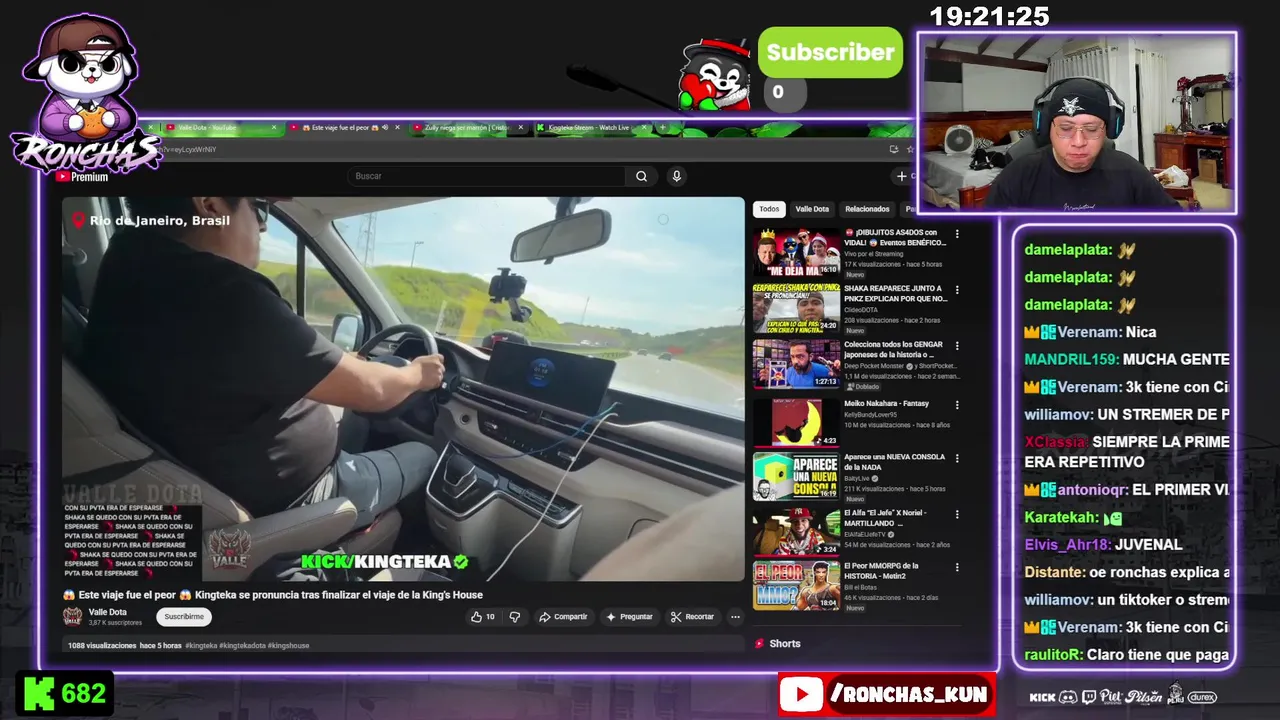This screenshot has width=1280, height=720.
Task: Activate the voice search microphone icon
Action: 677,176
